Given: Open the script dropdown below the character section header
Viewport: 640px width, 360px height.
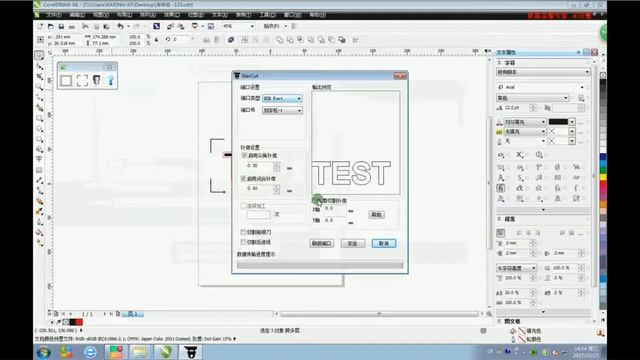Looking at the screenshot, I should tap(543, 72).
